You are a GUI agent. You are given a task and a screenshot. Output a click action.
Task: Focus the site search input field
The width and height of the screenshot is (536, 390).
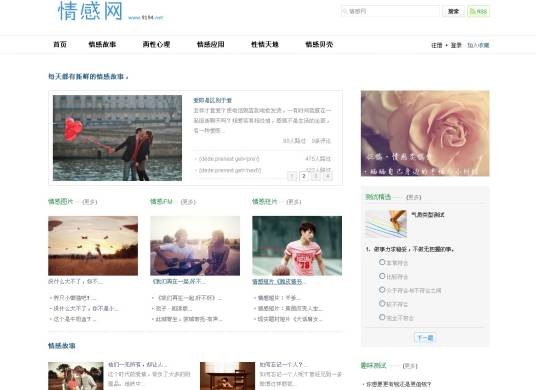(x=390, y=11)
